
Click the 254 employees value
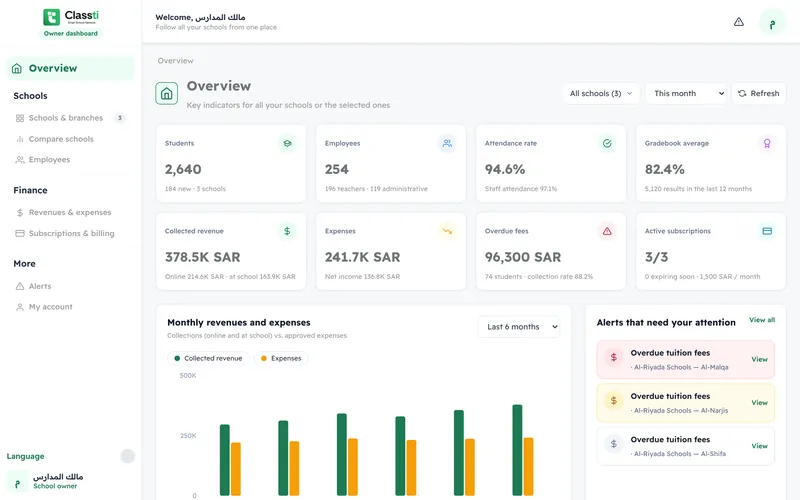coord(337,169)
